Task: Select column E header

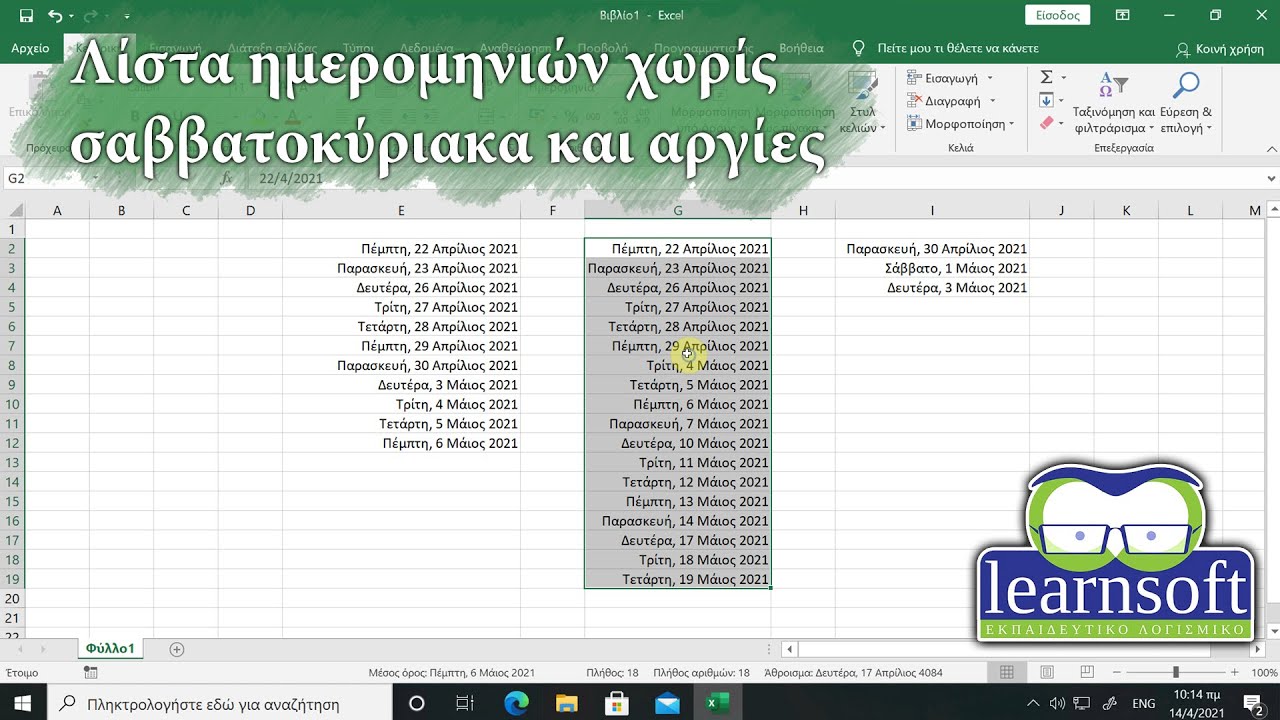Action: tap(401, 210)
